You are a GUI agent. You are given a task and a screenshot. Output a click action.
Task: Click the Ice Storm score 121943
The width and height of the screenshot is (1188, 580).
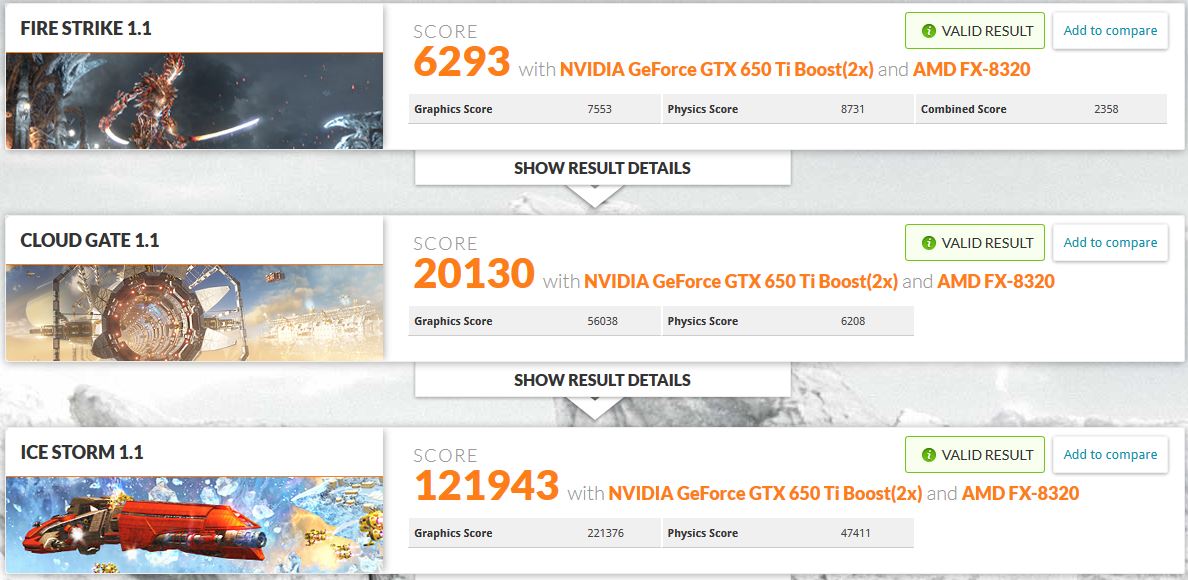point(486,485)
